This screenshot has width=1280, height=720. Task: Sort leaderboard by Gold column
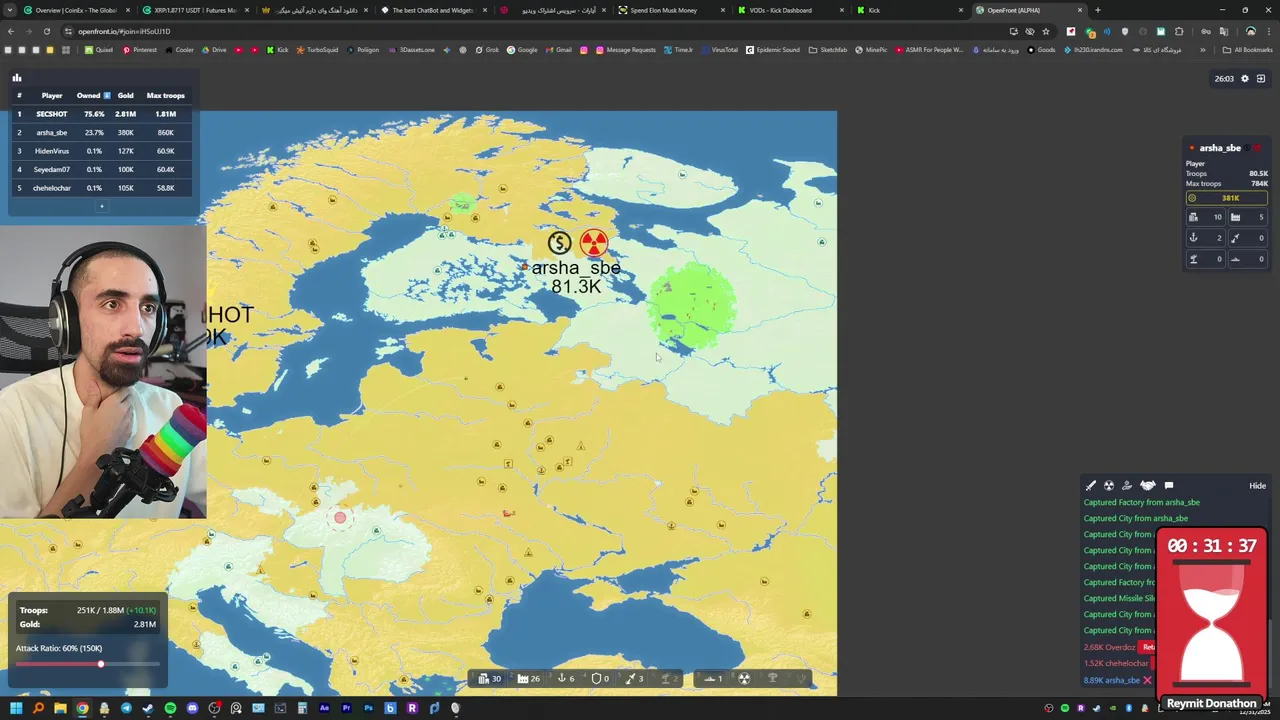[125, 95]
